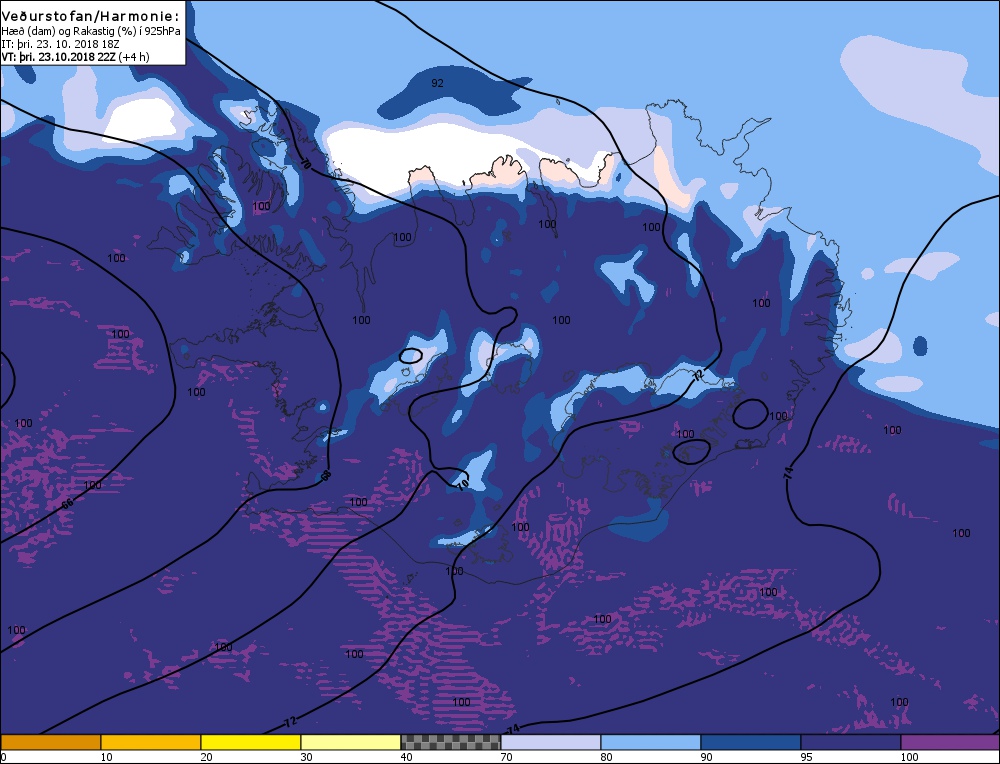Screen dimensions: 1000x764
Task: Click the dark blue oval spot off east coast
Action: (x=920, y=346)
